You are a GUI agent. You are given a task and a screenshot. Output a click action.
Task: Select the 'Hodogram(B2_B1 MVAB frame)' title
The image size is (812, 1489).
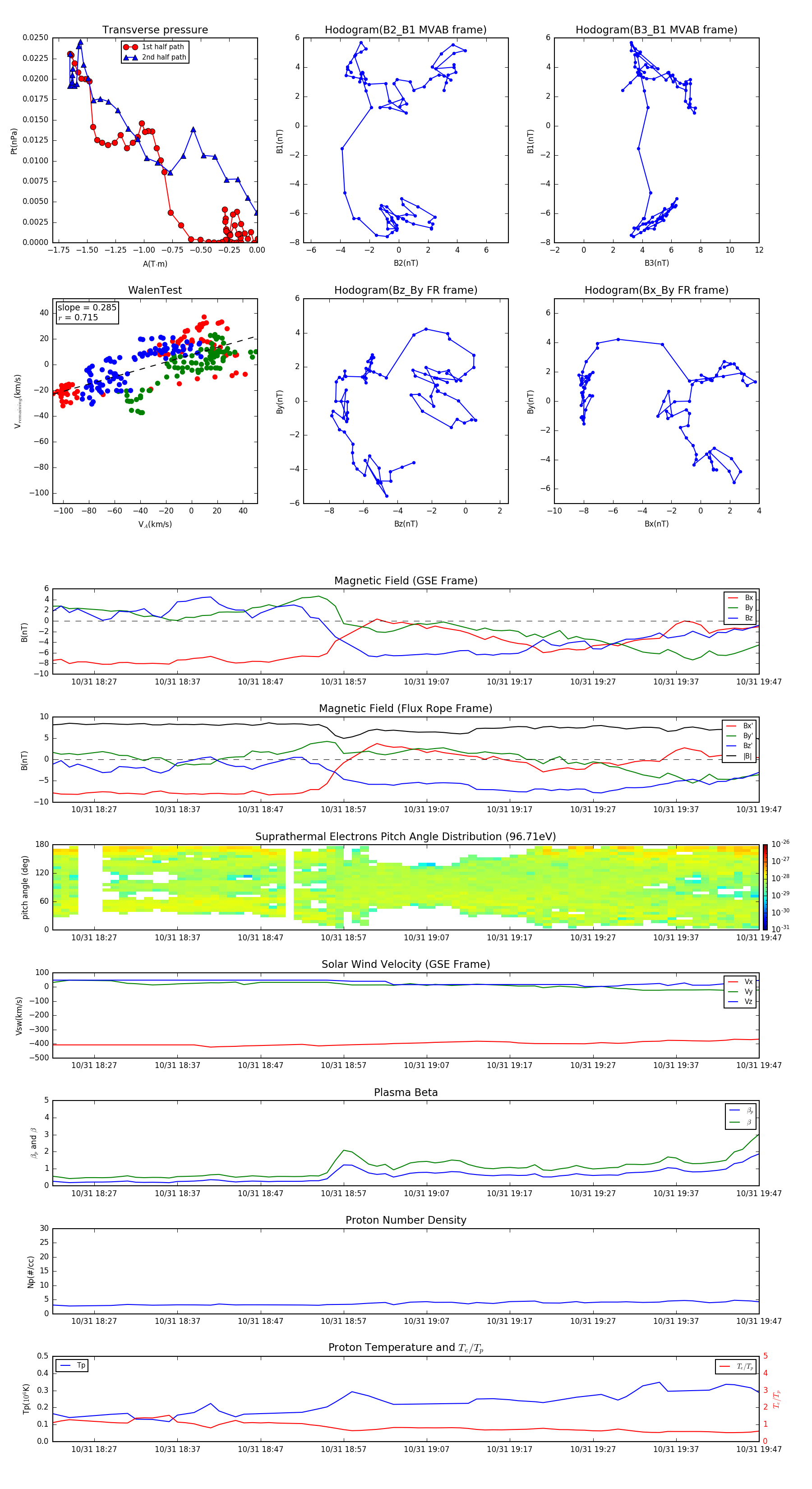(406, 29)
